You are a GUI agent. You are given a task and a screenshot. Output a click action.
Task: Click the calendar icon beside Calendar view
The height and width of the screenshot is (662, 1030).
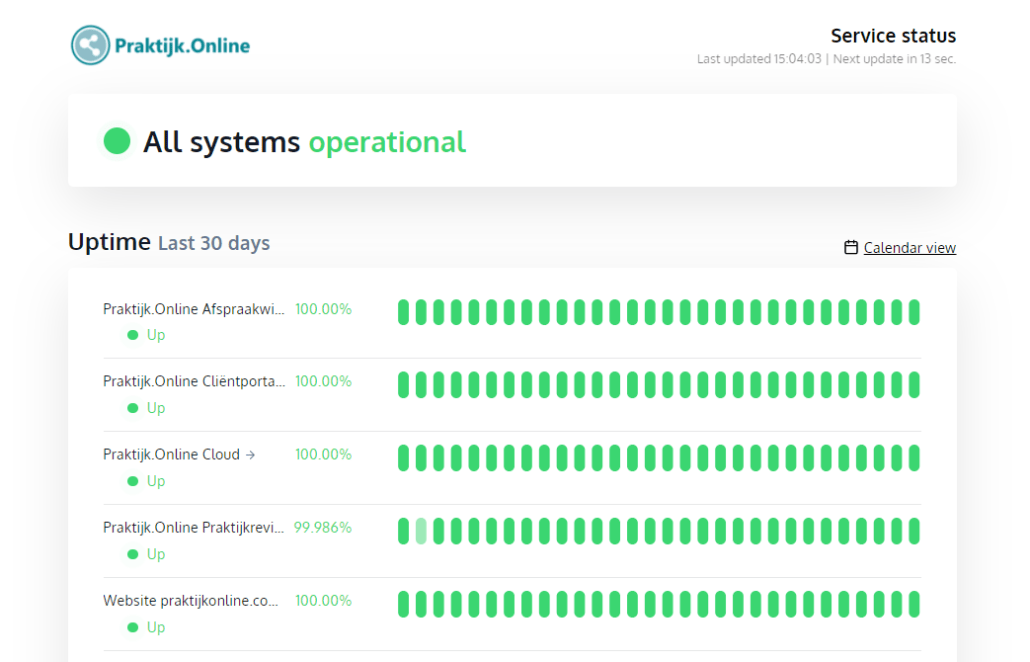[851, 248]
